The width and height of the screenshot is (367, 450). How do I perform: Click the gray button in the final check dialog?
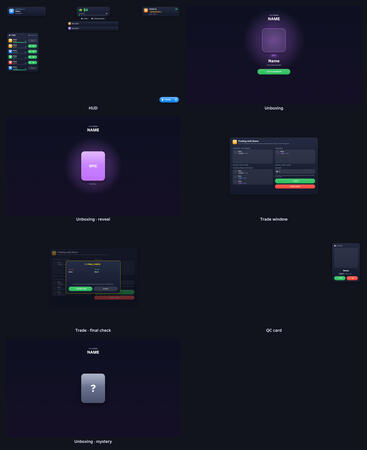pyautogui.click(x=106, y=289)
